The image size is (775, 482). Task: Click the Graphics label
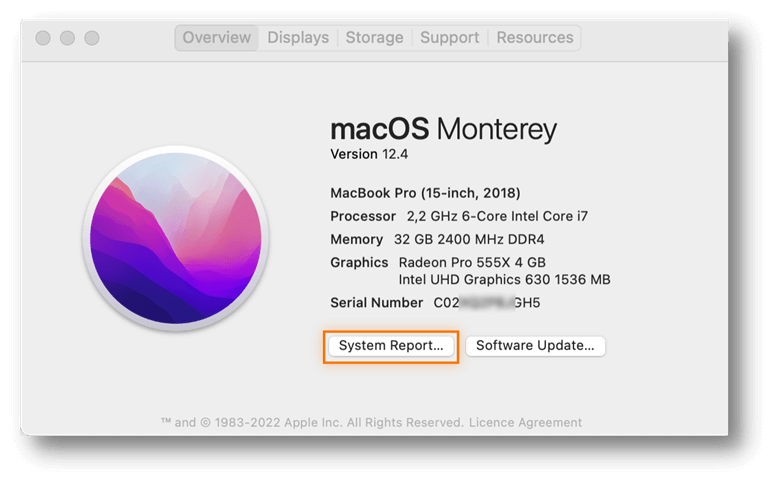coord(359,263)
